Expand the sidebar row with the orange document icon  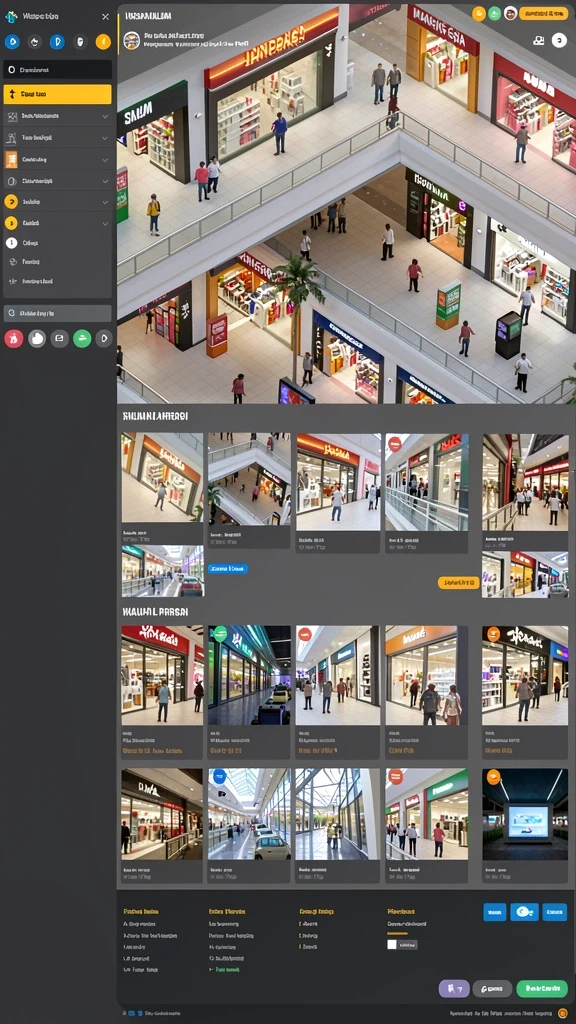57,159
